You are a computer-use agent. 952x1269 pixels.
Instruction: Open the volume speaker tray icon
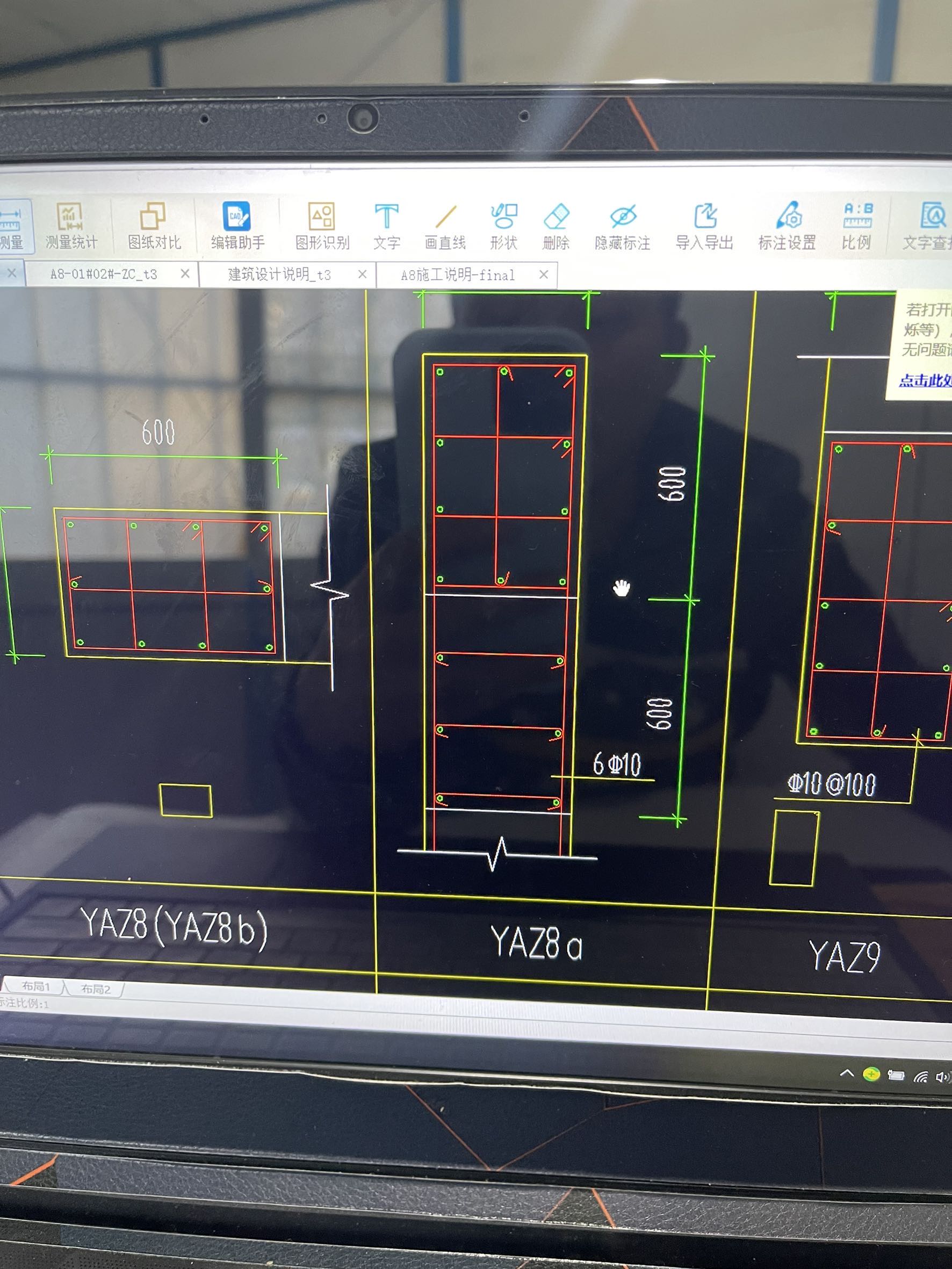click(943, 1077)
